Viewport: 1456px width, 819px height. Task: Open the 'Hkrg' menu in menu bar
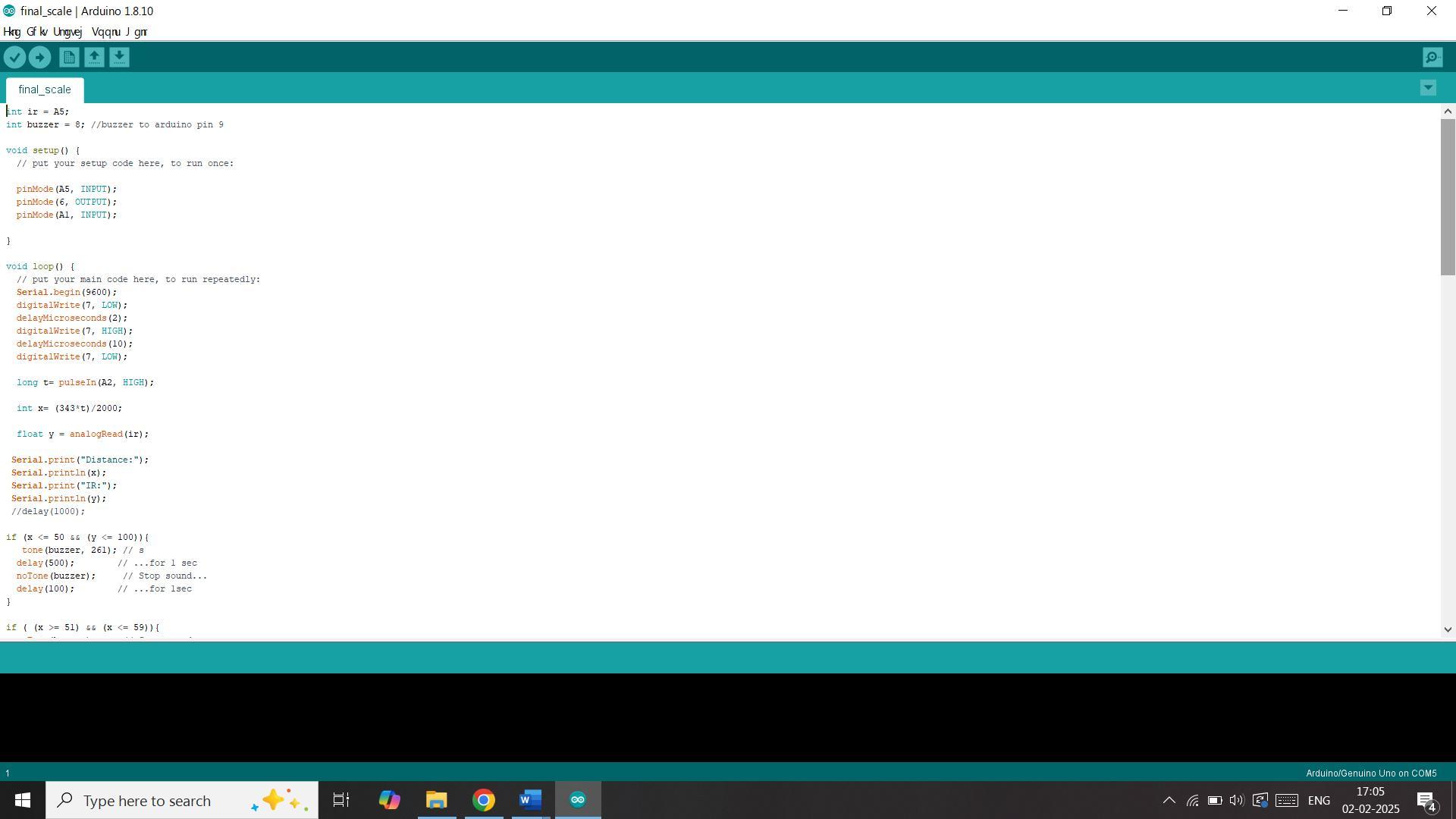[12, 32]
